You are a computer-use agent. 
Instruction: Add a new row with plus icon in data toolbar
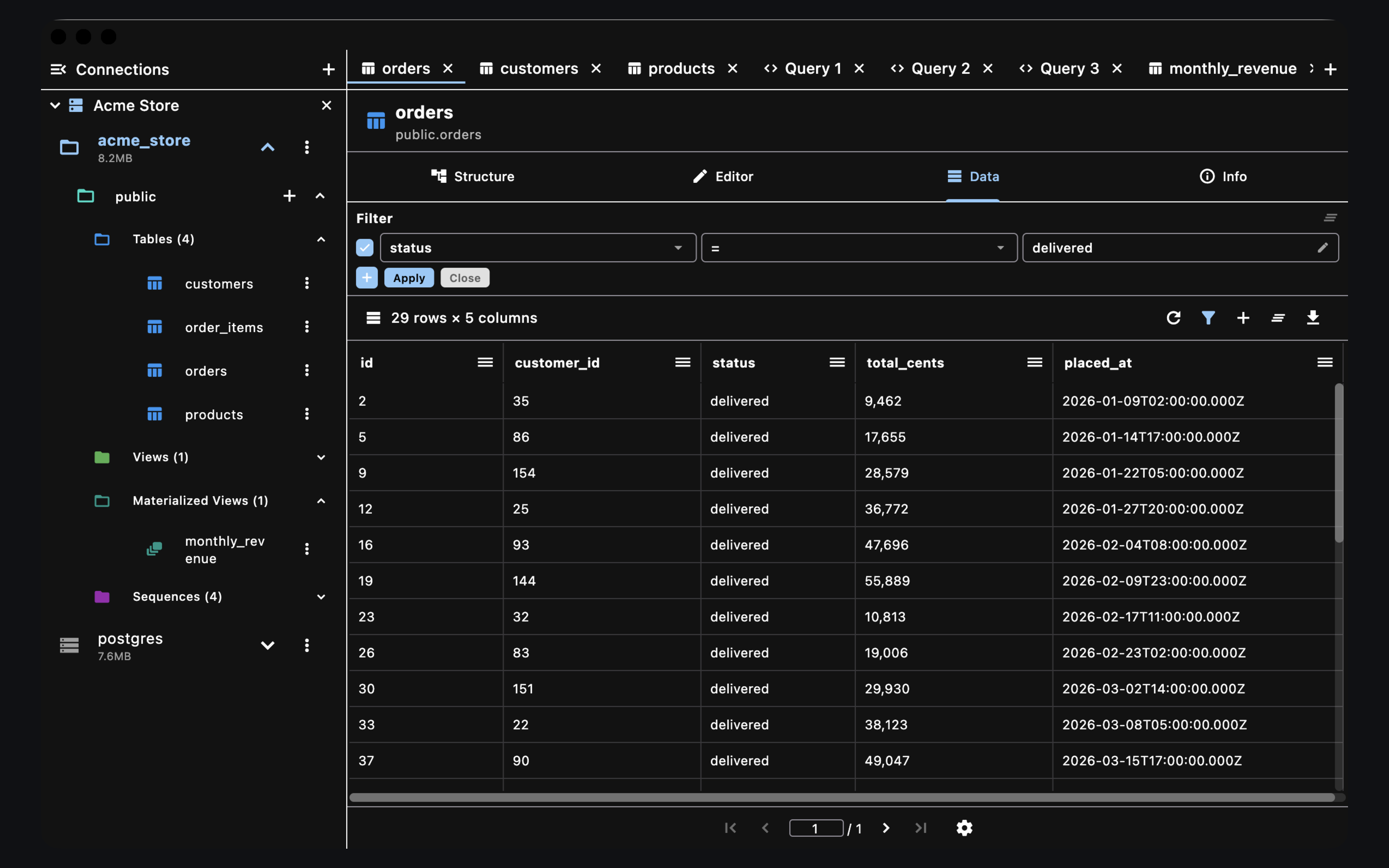click(x=1243, y=317)
